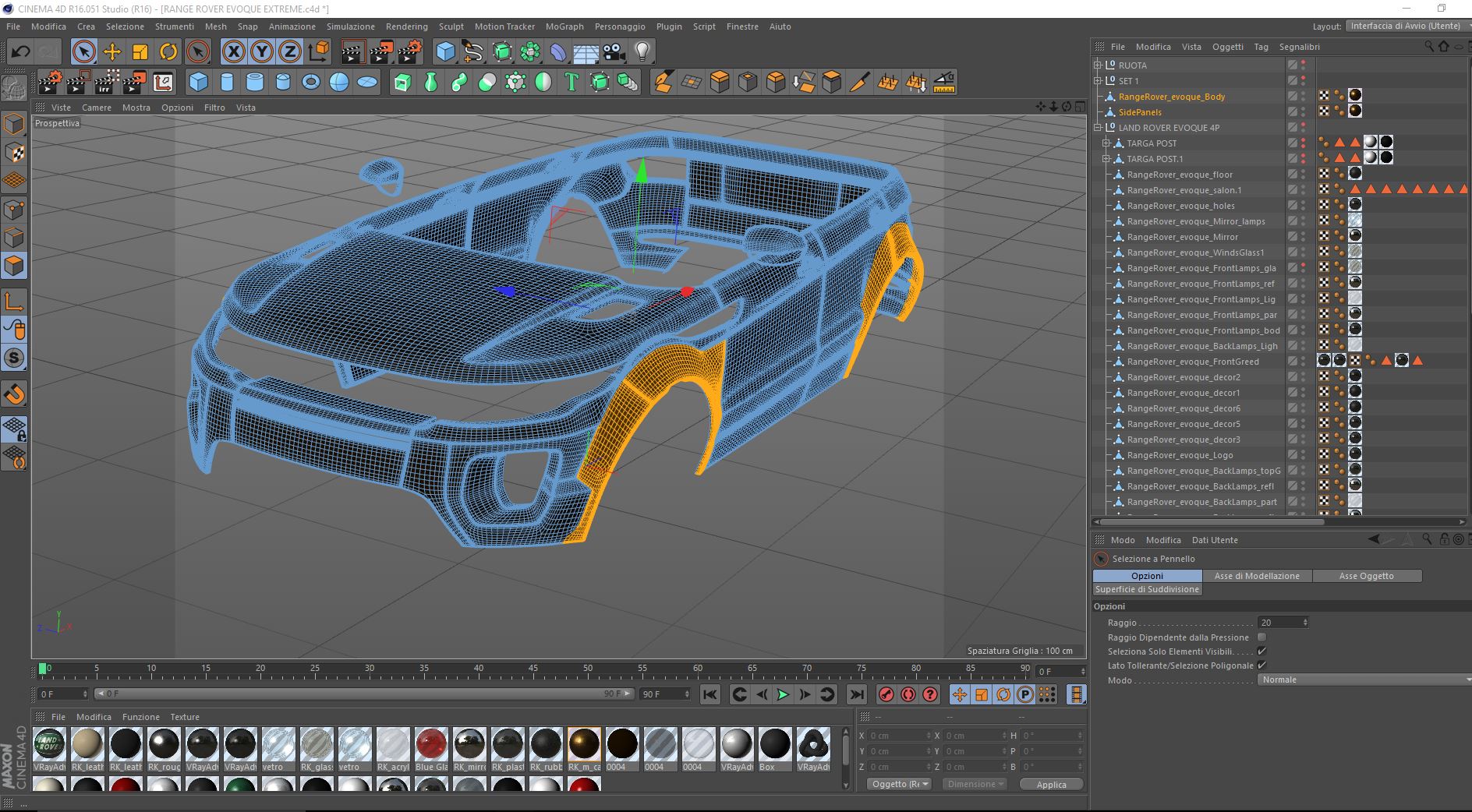
Task: Toggle the Y axis lock
Action: tap(261, 52)
